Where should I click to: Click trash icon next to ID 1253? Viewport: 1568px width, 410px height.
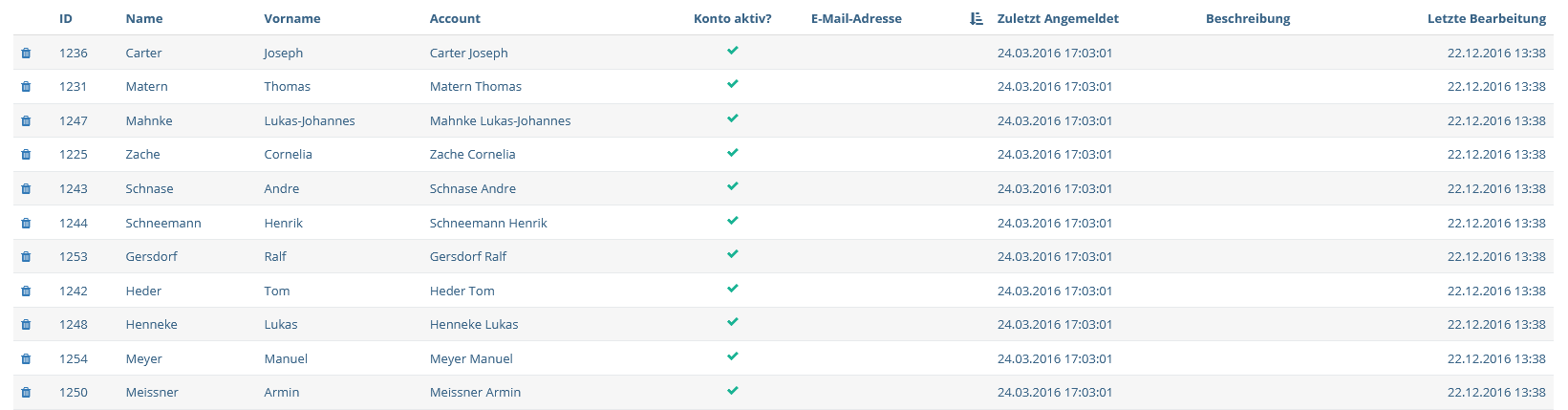click(26, 257)
